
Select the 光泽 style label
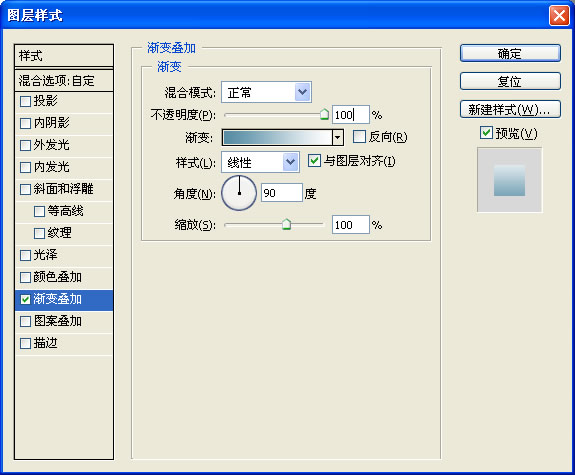coord(45,255)
